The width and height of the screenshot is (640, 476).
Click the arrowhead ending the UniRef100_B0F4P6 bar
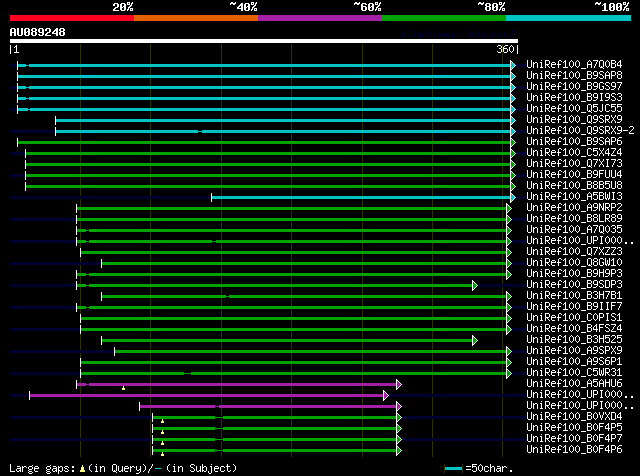[399, 451]
